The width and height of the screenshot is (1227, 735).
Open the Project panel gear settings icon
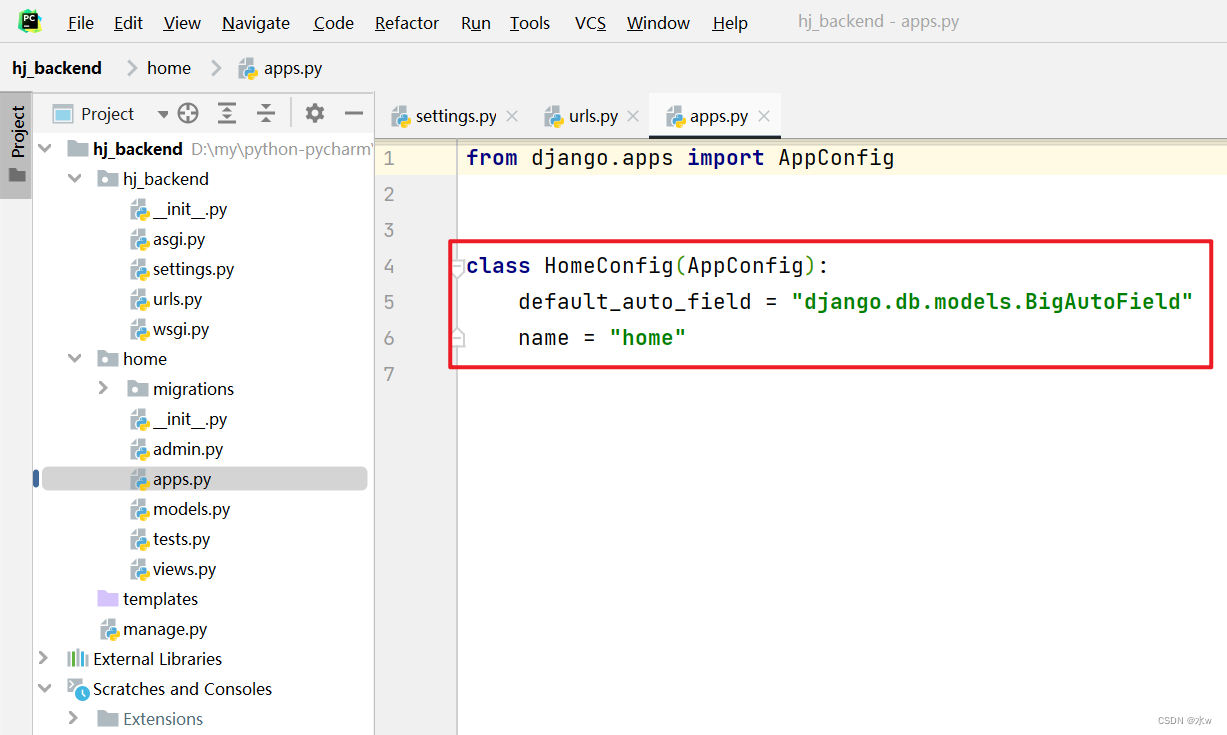[x=315, y=113]
